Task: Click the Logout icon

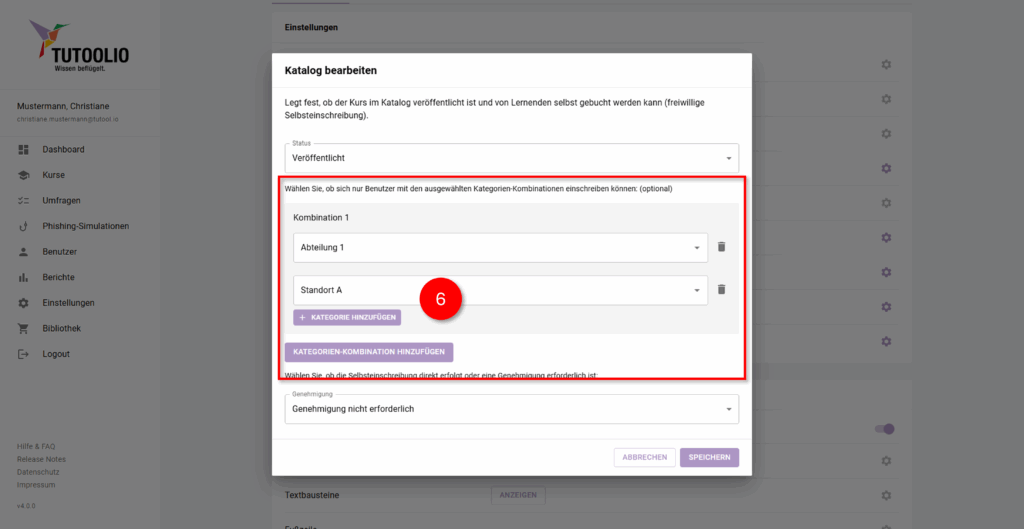Action: coord(23,354)
